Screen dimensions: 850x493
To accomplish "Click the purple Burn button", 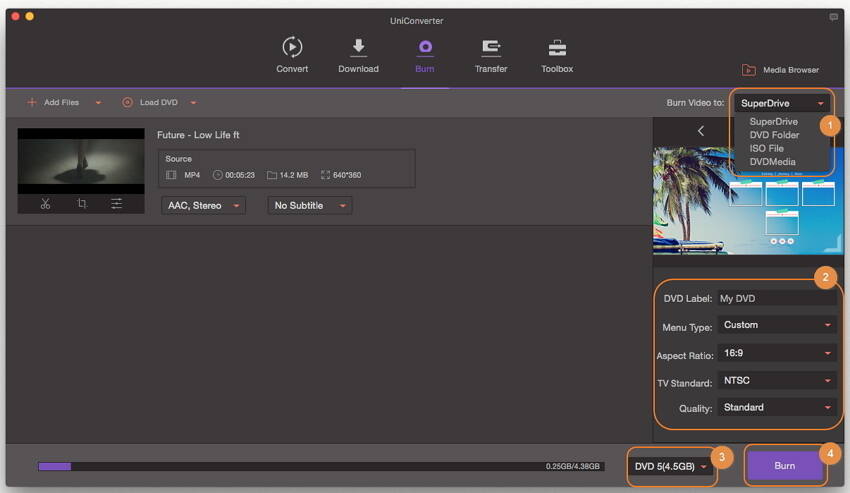I will tap(784, 466).
